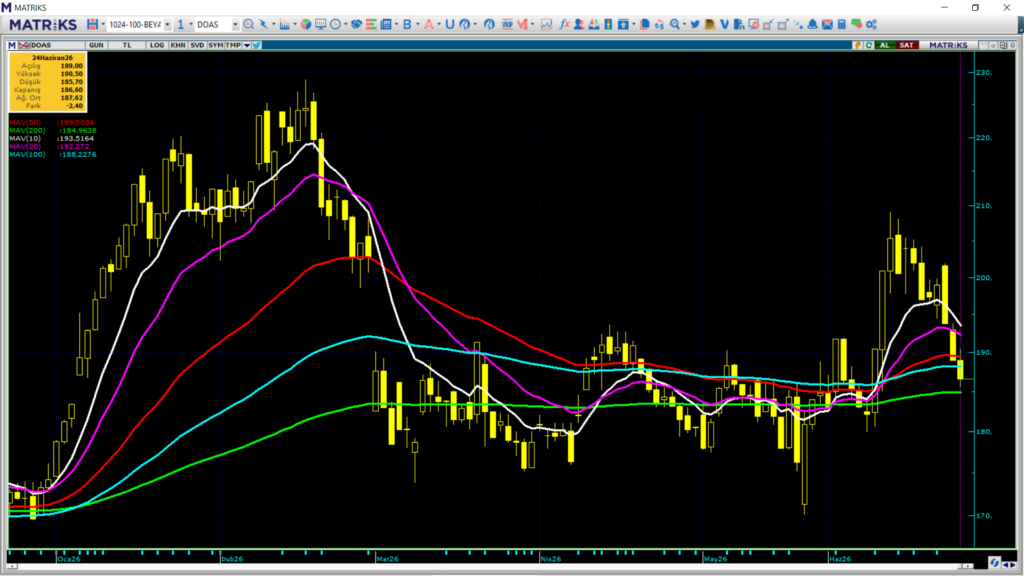Click the red SAT sell button
Viewport: 1024px width, 576px height.
pyautogui.click(x=906, y=45)
